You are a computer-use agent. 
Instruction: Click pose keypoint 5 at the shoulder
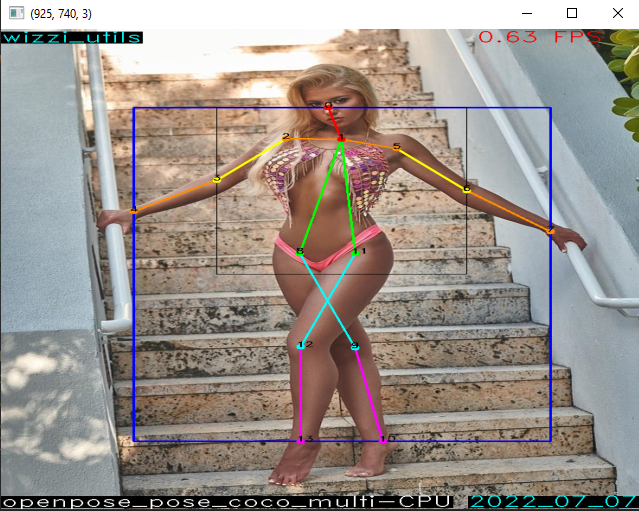coord(397,147)
